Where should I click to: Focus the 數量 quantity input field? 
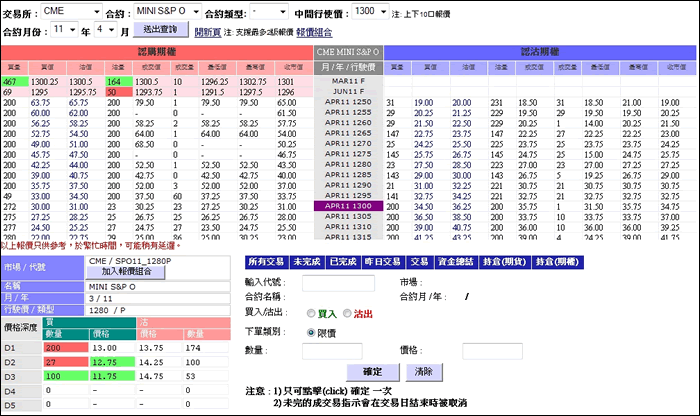[332, 351]
